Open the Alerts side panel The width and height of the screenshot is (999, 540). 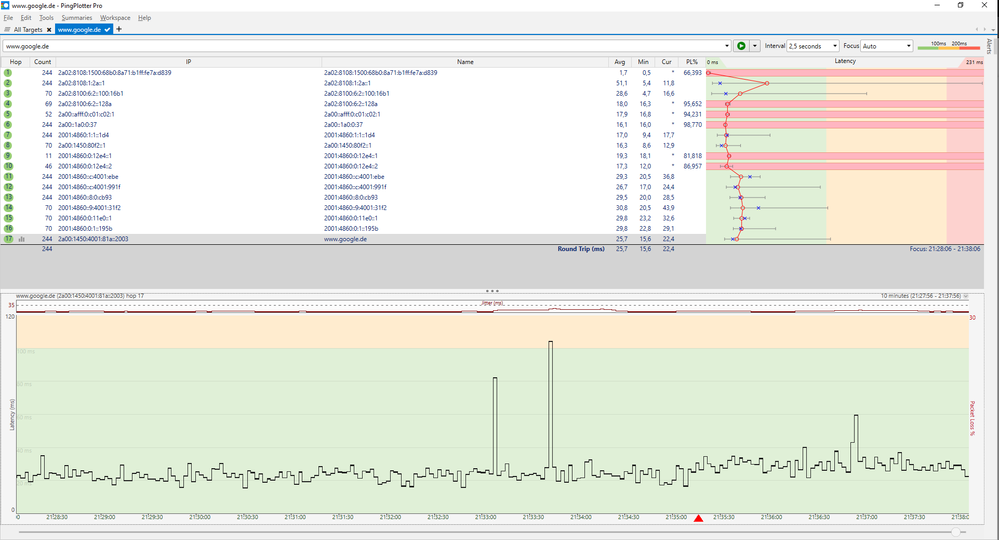(989, 46)
